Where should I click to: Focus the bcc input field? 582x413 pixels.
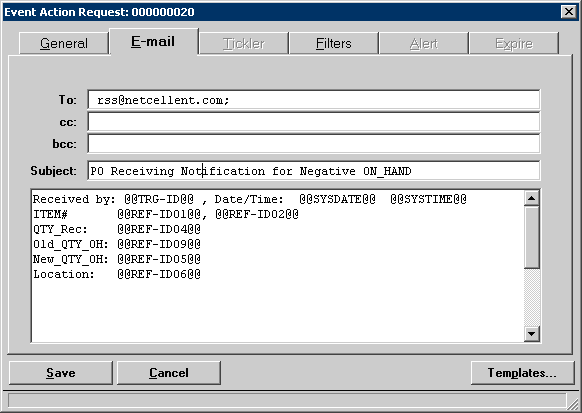pyautogui.click(x=314, y=144)
